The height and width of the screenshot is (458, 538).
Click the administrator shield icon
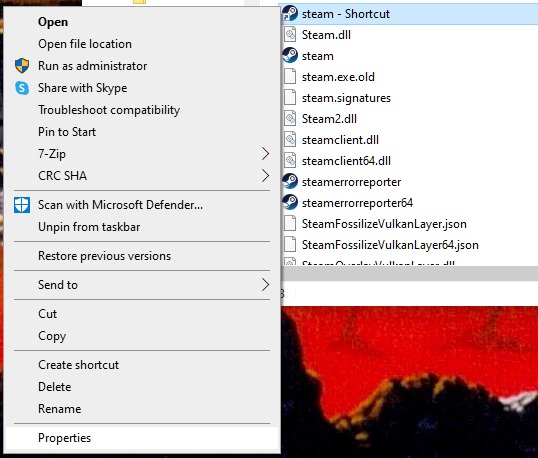(x=22, y=66)
